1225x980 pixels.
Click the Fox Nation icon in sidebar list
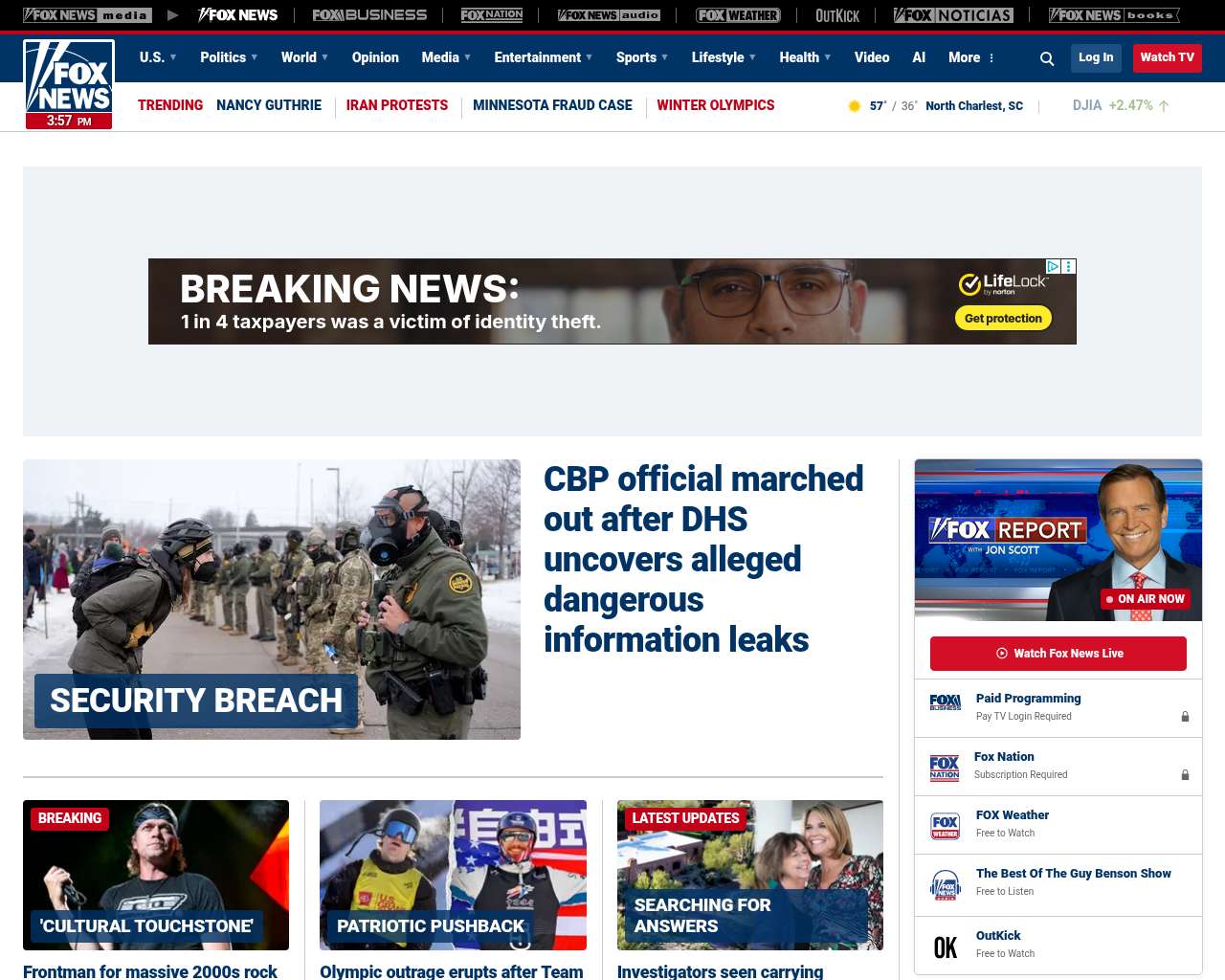coord(945,768)
